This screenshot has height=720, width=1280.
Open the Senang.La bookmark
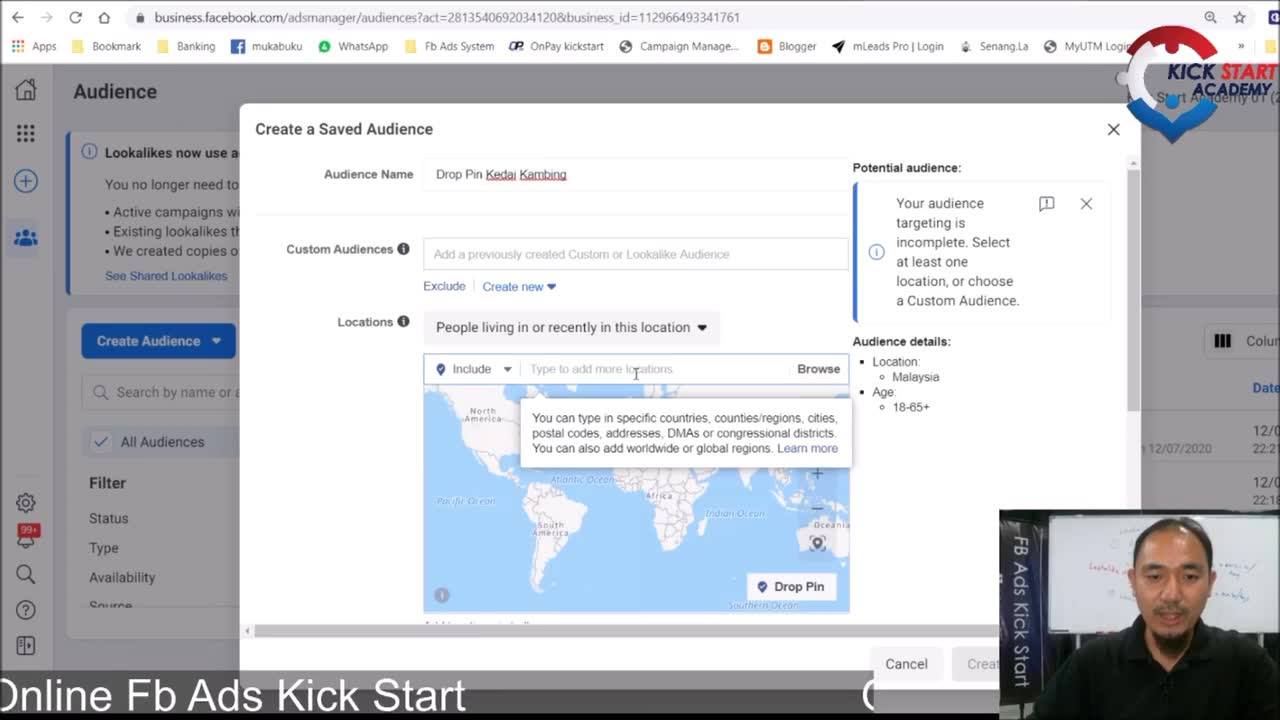click(993, 46)
